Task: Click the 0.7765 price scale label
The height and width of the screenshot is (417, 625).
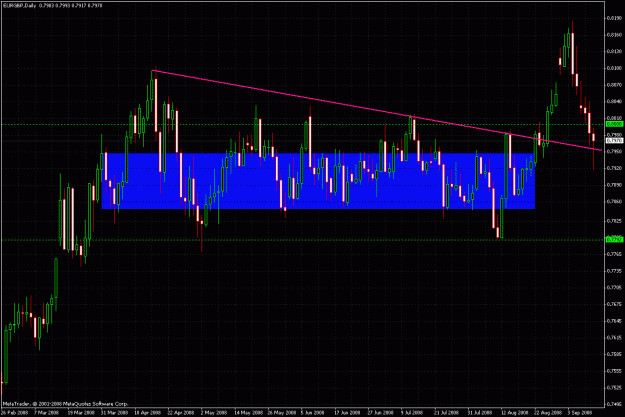Action: [x=615, y=254]
